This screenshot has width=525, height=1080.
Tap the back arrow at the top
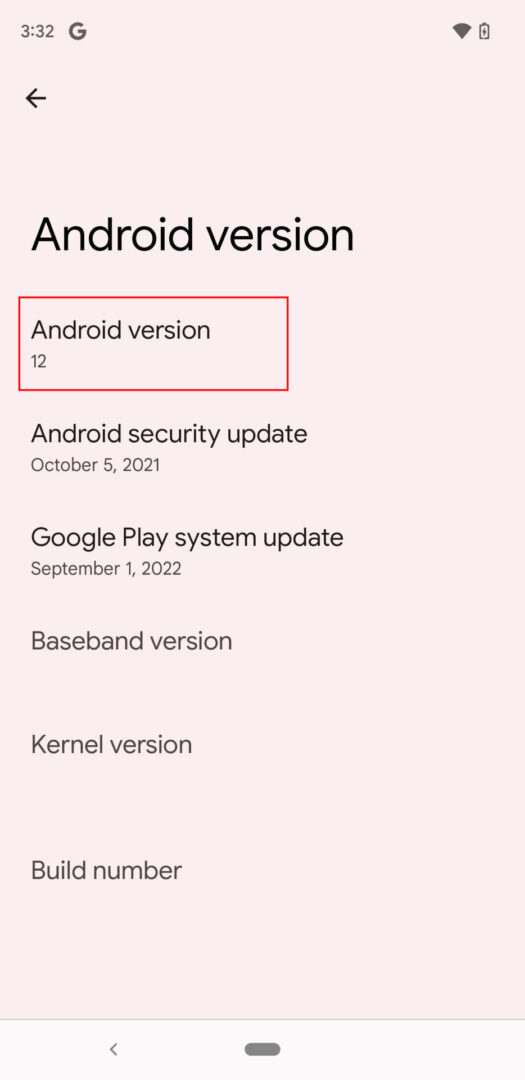pos(36,98)
